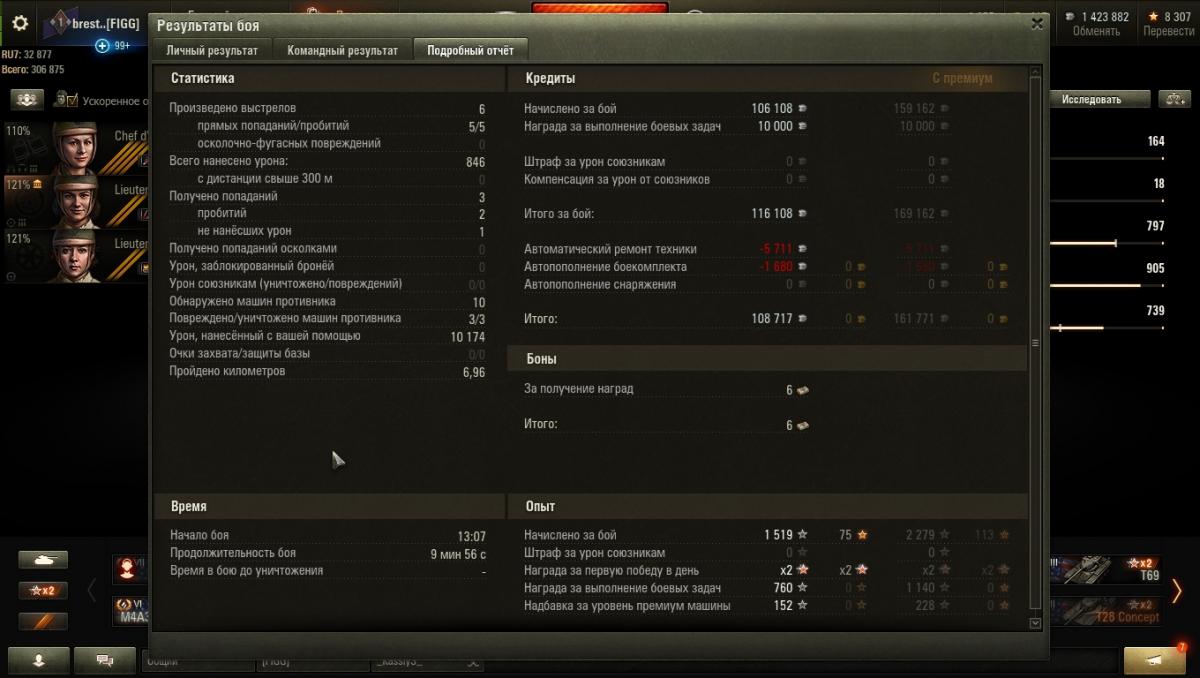The width and height of the screenshot is (1200, 678).
Task: Go to previous vehicles in carousel
Action: pos(92,590)
